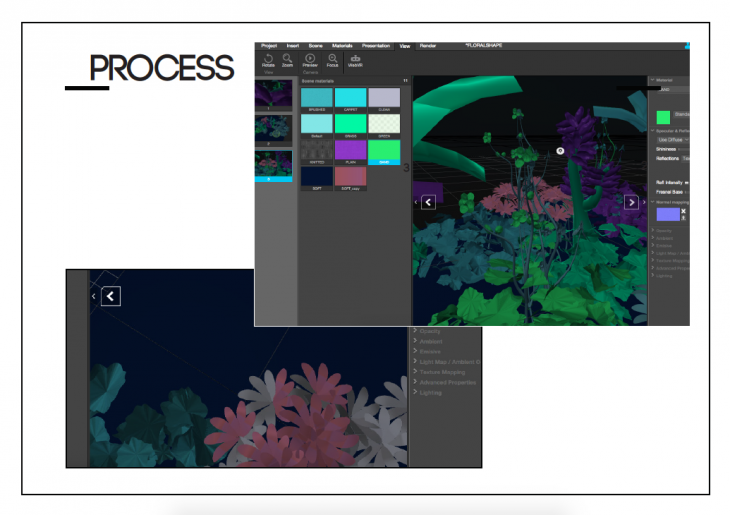The width and height of the screenshot is (730, 515).
Task: Launch the ViewVR mode icon
Action: tap(355, 60)
